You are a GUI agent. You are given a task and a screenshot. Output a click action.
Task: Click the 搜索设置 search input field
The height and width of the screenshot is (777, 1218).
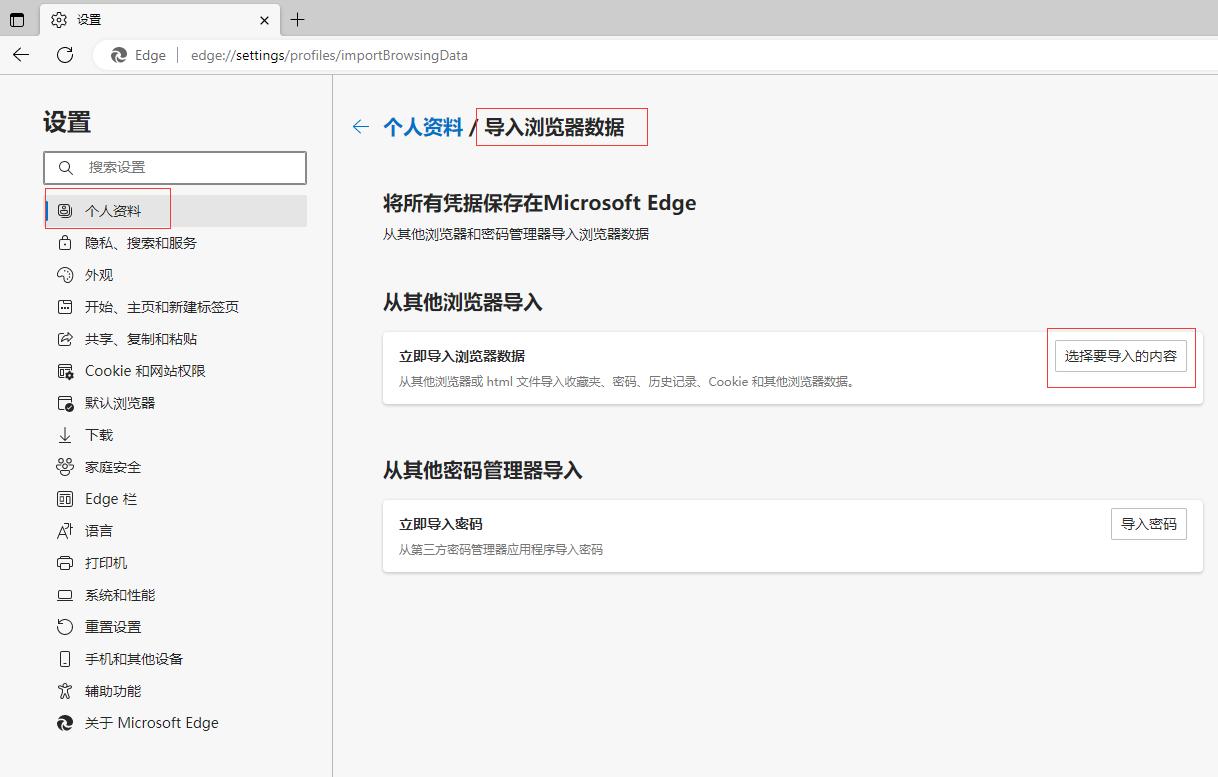click(175, 168)
